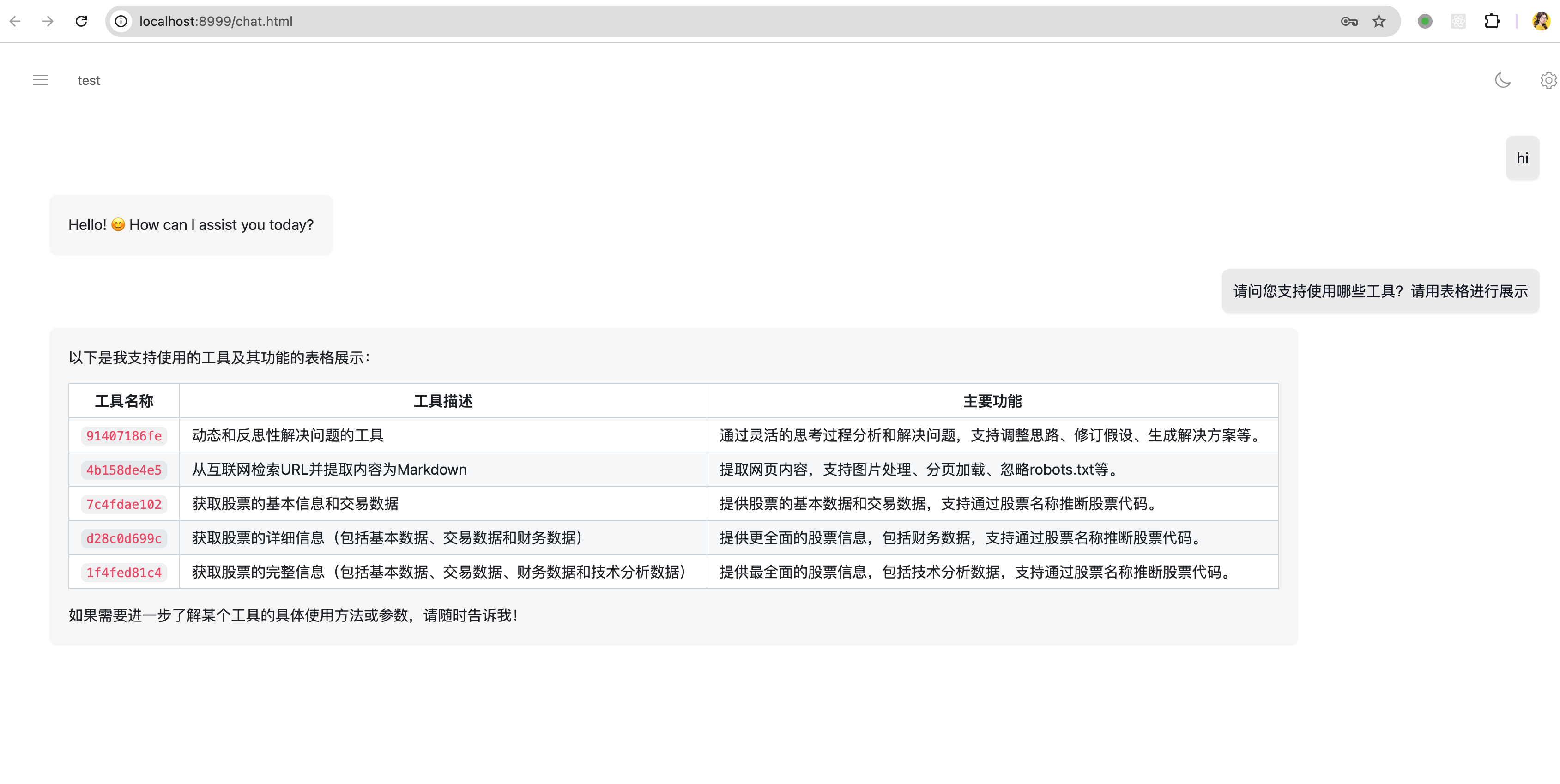This screenshot has width=1560, height=784.
Task: Click the green circle extension icon
Action: (1425, 21)
